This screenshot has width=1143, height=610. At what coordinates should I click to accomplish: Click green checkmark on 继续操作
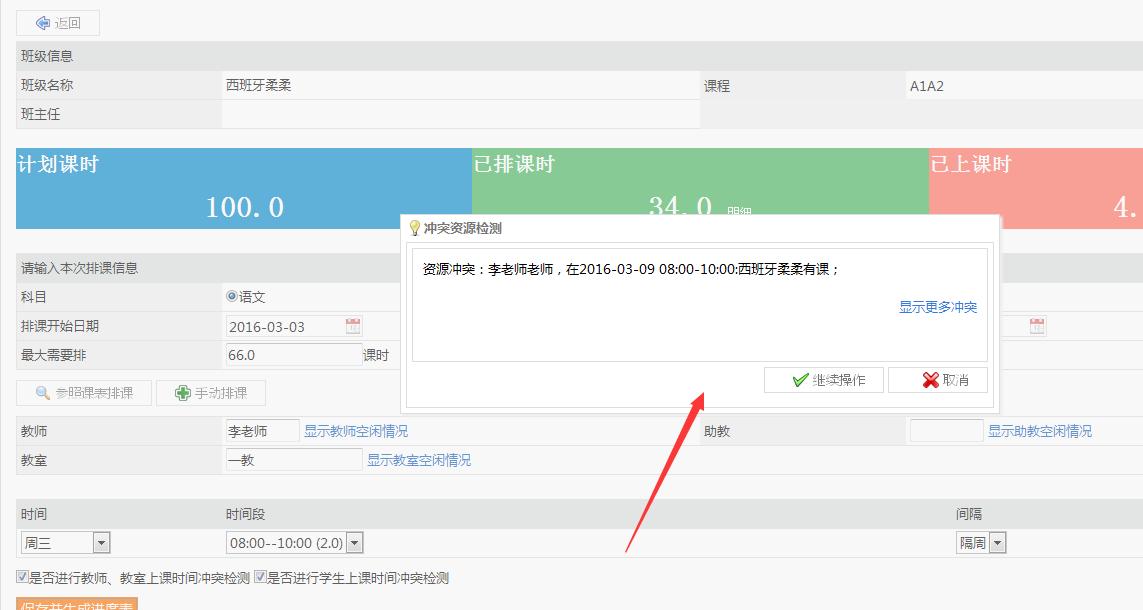click(x=799, y=380)
